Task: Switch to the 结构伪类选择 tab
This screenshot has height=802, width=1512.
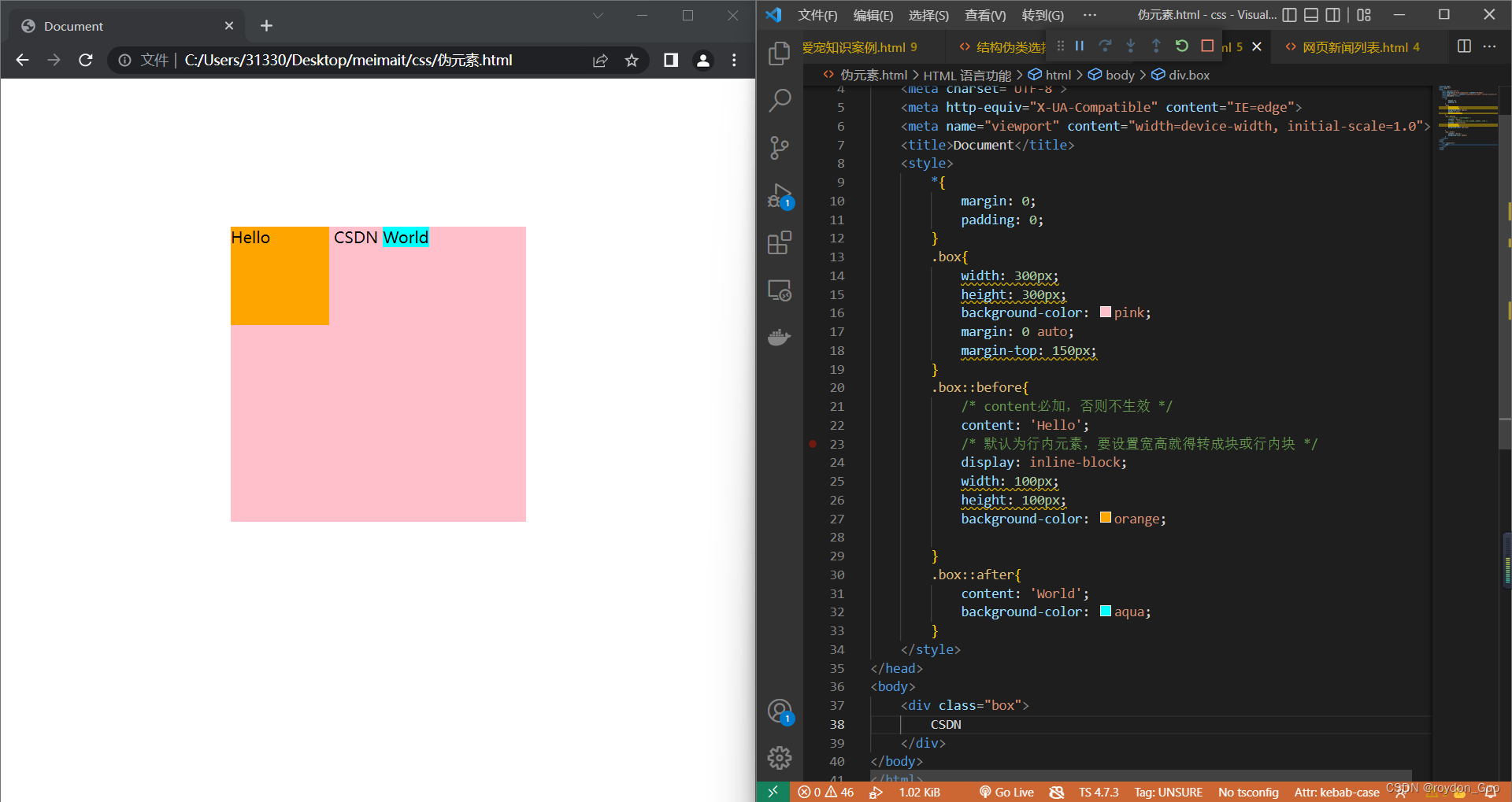Action: 1002,47
